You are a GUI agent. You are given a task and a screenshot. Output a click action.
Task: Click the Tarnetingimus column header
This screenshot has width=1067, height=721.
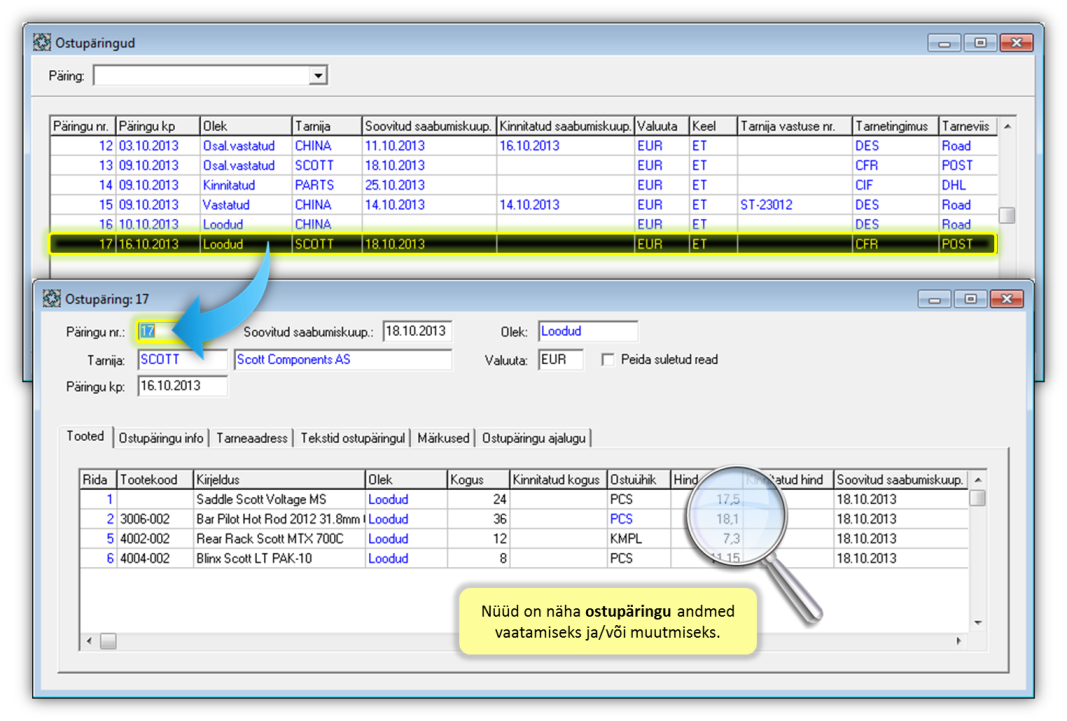[x=896, y=126]
